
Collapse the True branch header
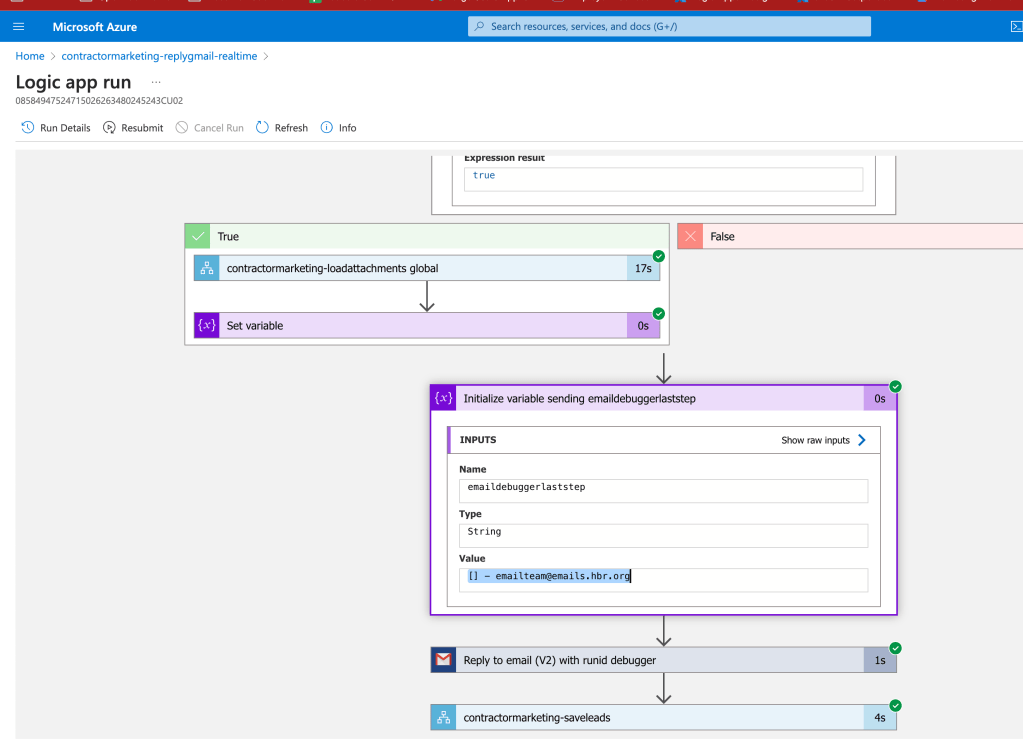(427, 236)
